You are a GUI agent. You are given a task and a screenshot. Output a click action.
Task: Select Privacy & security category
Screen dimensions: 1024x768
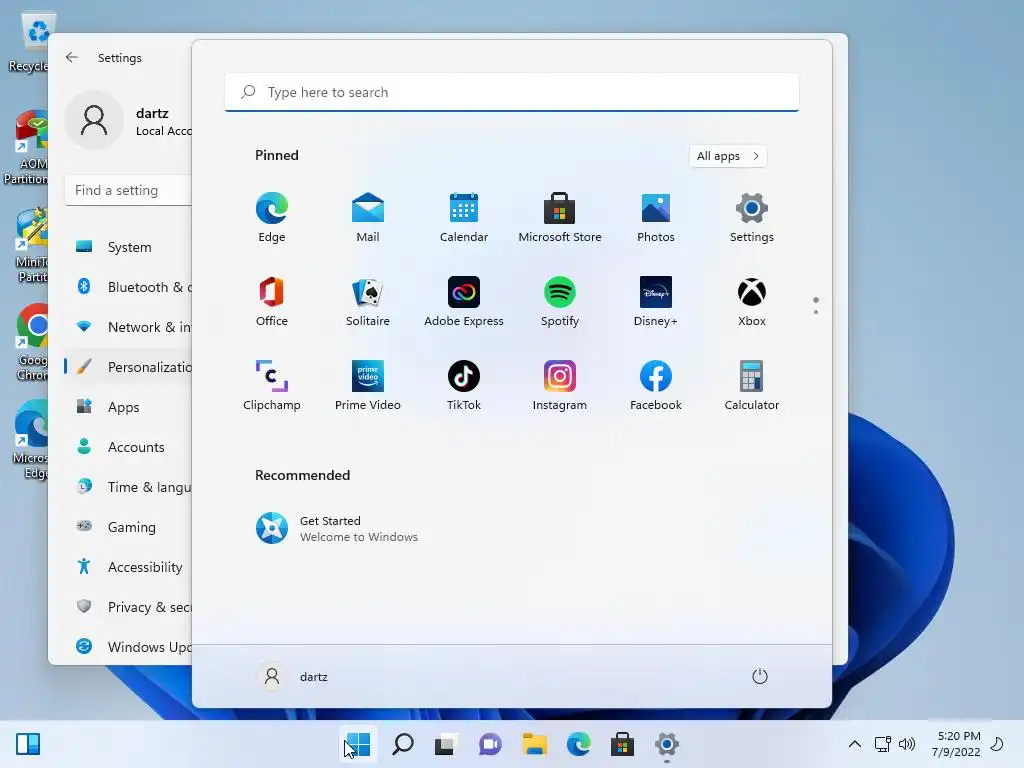pos(129,607)
